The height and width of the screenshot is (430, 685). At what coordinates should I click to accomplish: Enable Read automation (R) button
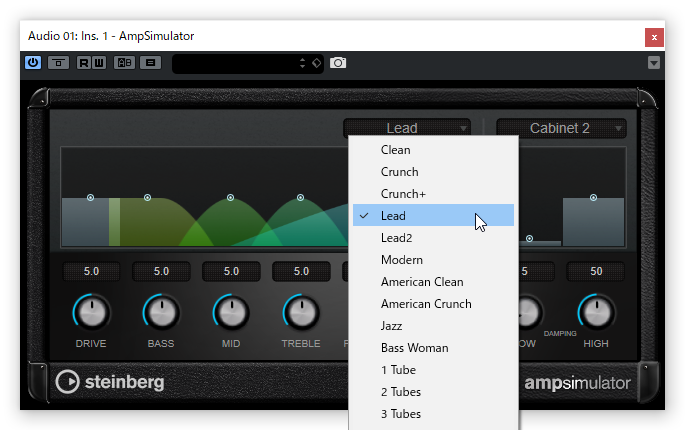(x=83, y=63)
